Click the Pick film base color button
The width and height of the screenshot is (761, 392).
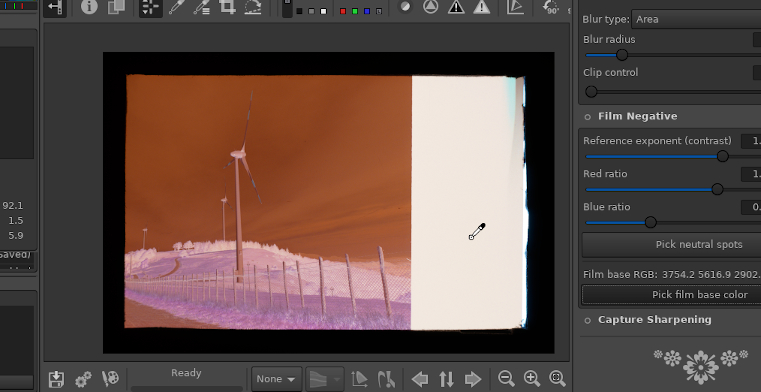click(672, 294)
